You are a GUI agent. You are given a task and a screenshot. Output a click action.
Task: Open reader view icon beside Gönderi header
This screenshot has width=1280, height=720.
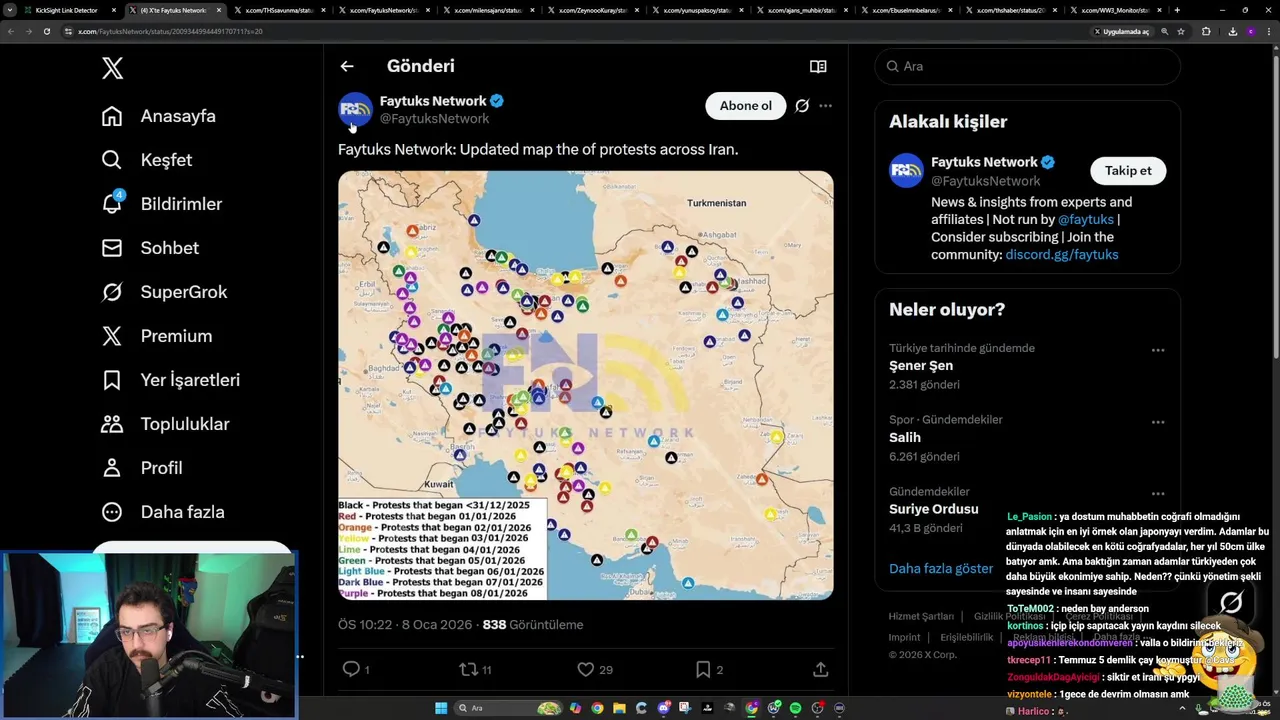coord(818,66)
